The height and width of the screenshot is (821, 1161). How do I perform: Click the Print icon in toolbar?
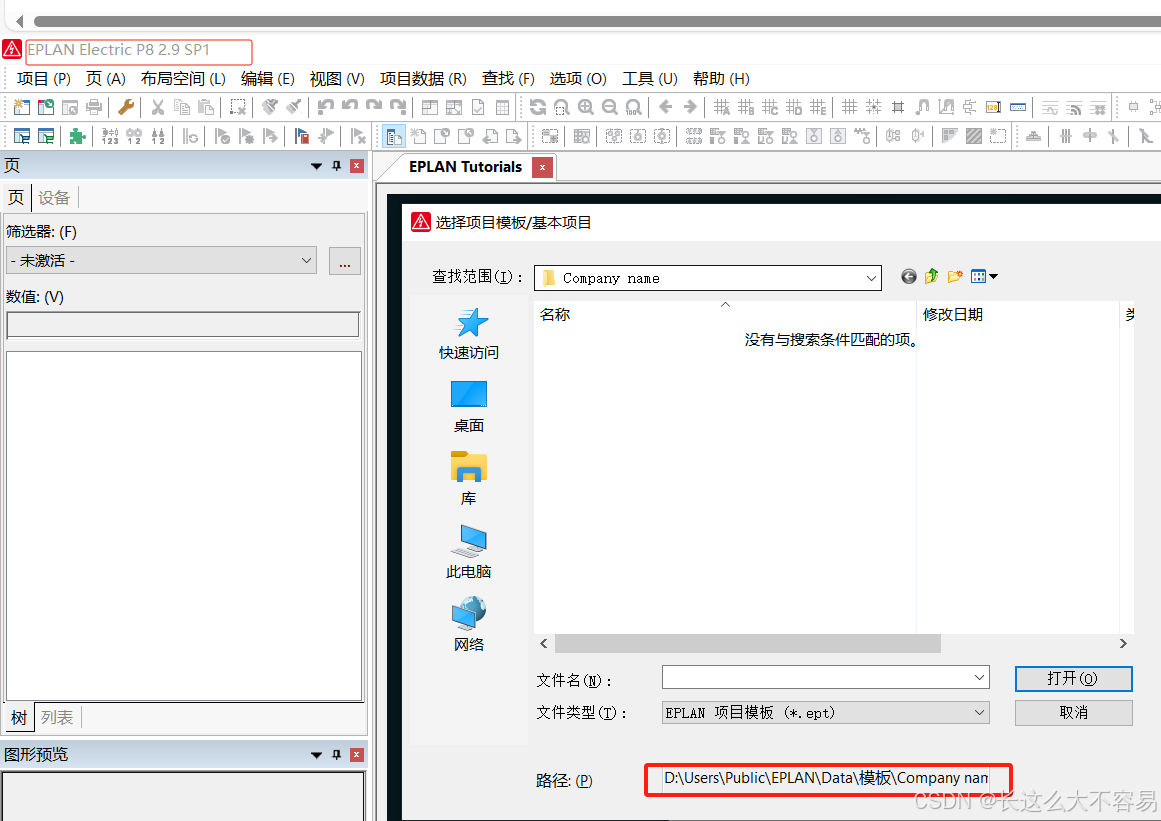tap(94, 107)
